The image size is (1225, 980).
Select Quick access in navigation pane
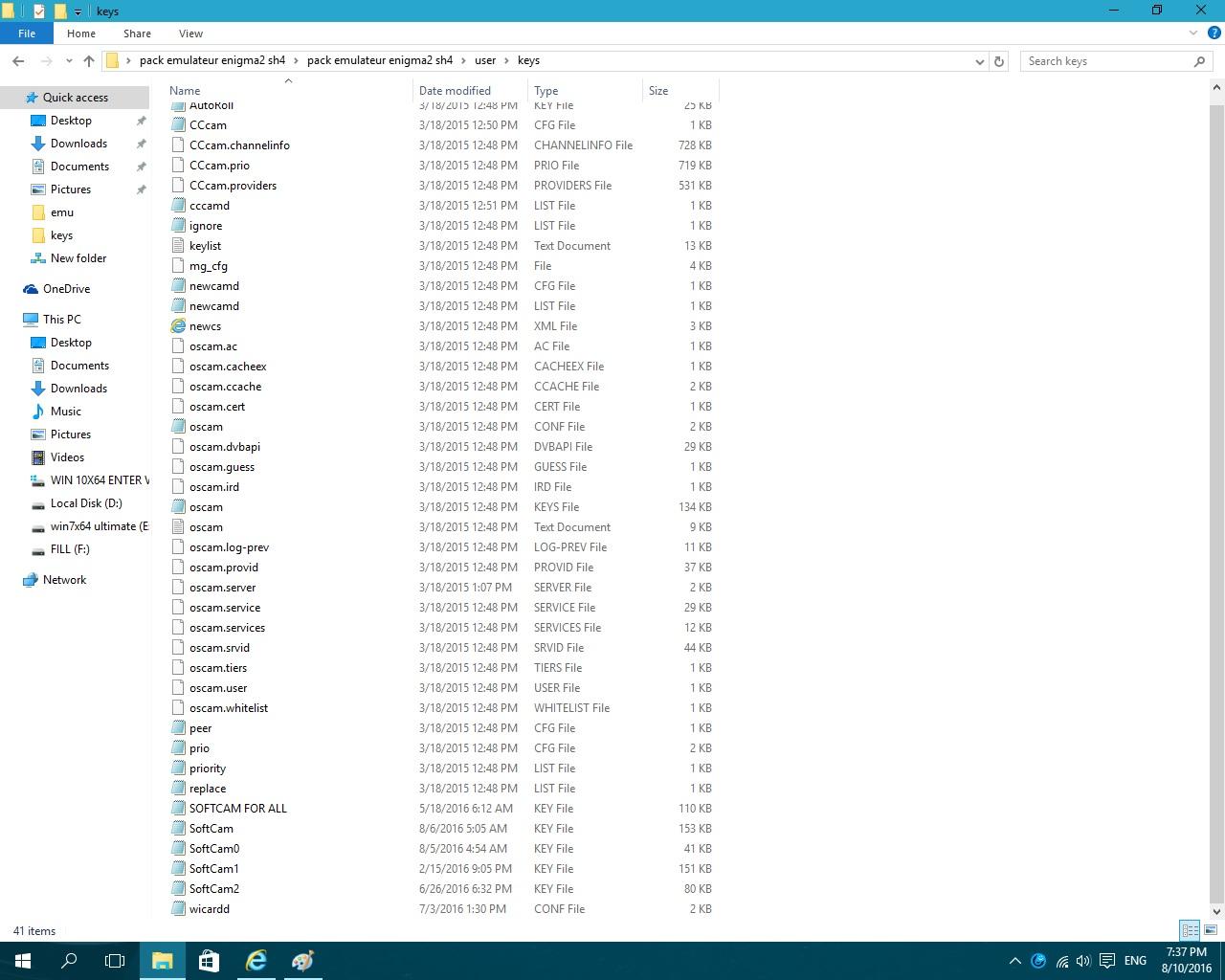pos(76,98)
